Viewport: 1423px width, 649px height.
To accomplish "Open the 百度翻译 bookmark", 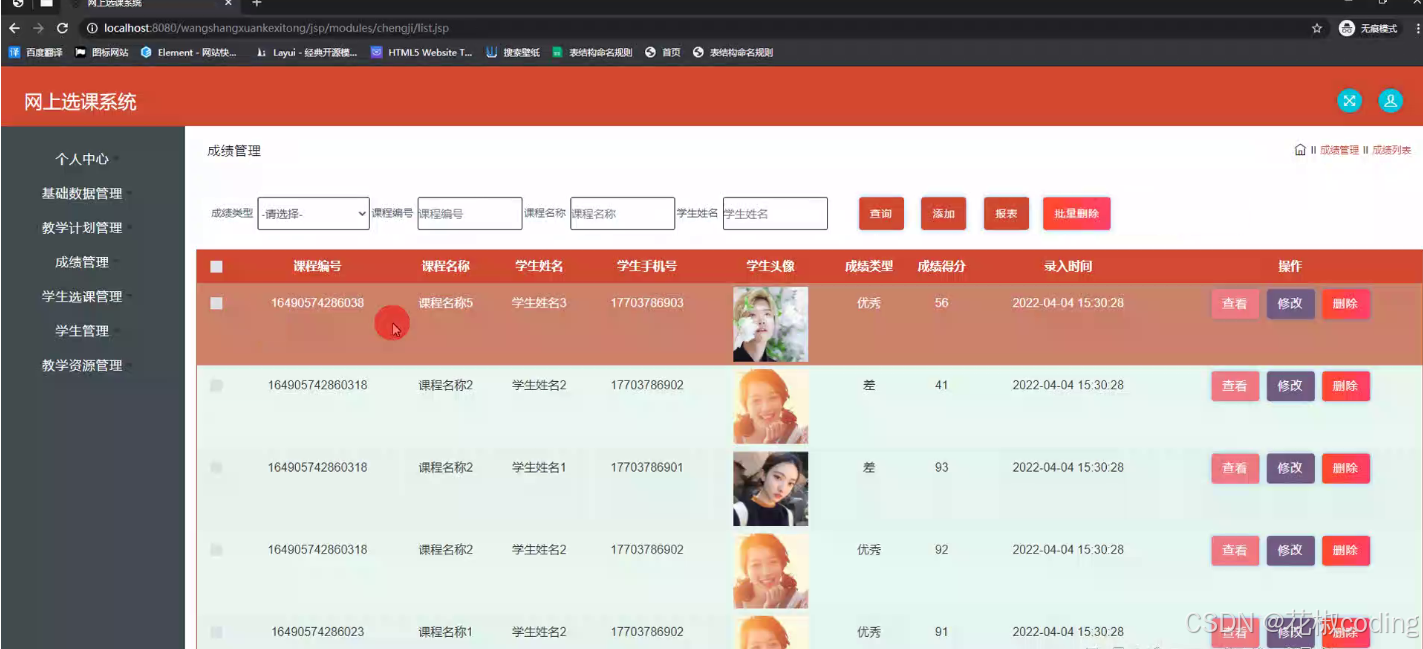I will [37, 52].
